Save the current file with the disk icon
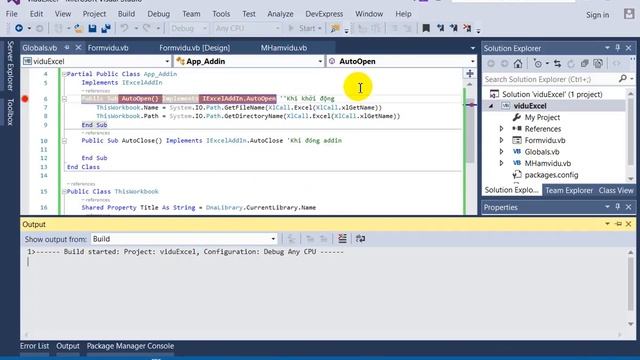The height and width of the screenshot is (360, 640). pos(92,28)
